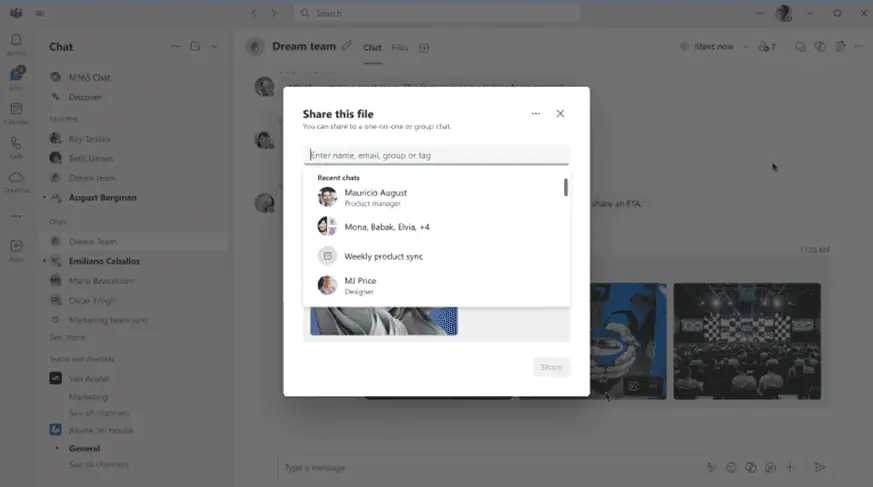The height and width of the screenshot is (487, 873).
Task: Open OneDrive in the left rail
Action: 16,181
